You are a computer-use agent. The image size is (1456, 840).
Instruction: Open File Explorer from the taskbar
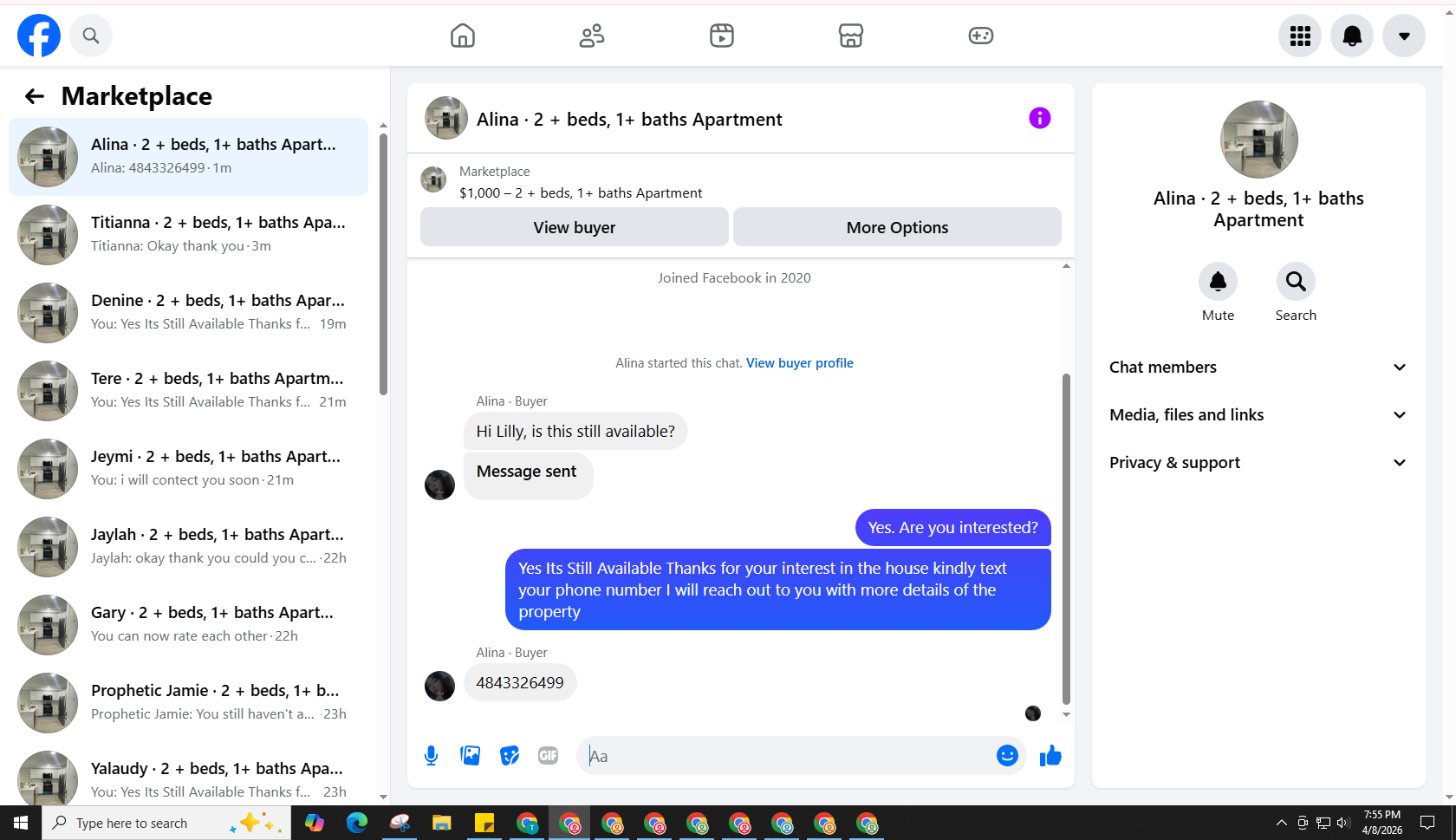(442, 823)
